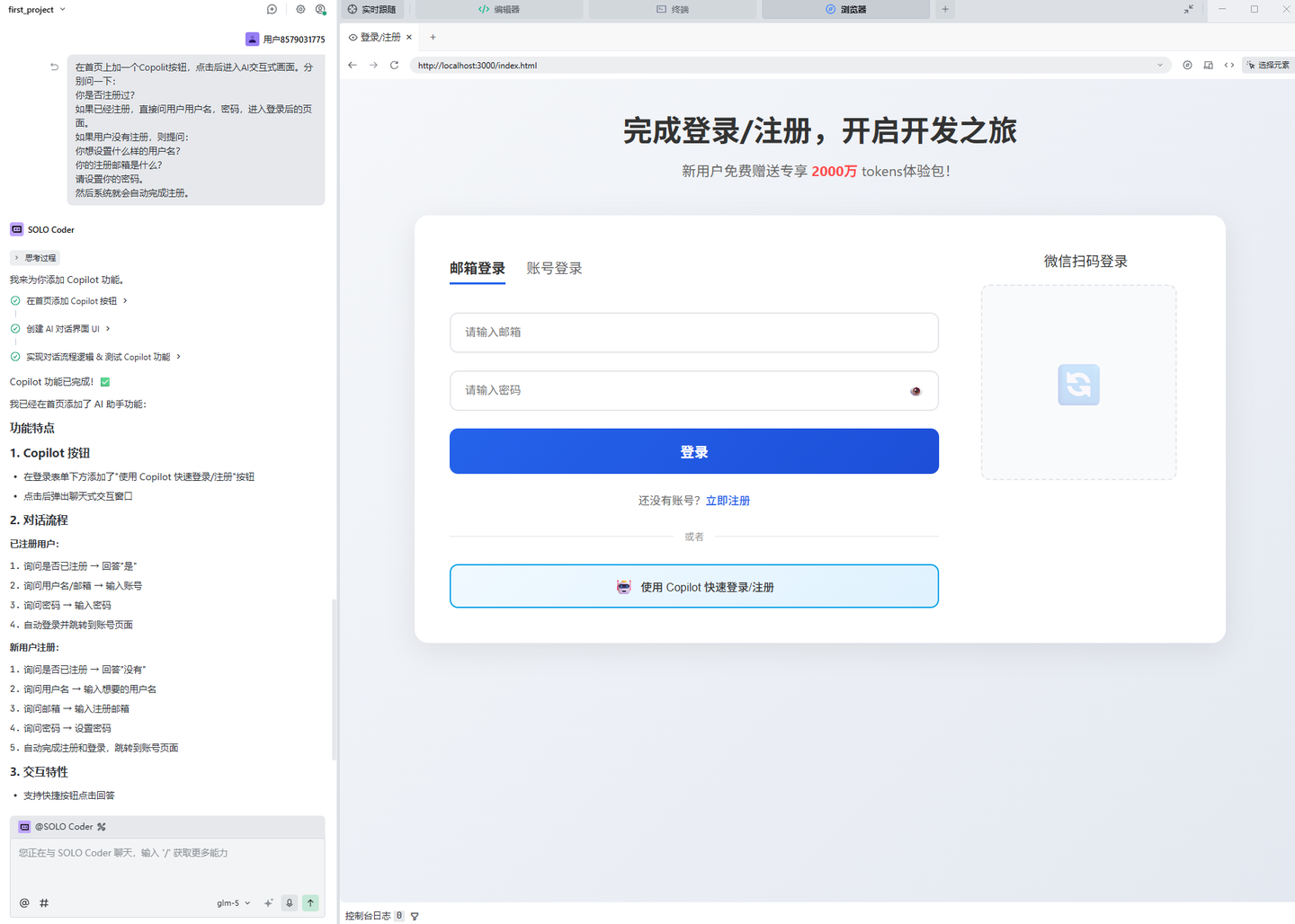1295x924 pixels.
Task: Open new chat icon in header
Action: click(272, 9)
